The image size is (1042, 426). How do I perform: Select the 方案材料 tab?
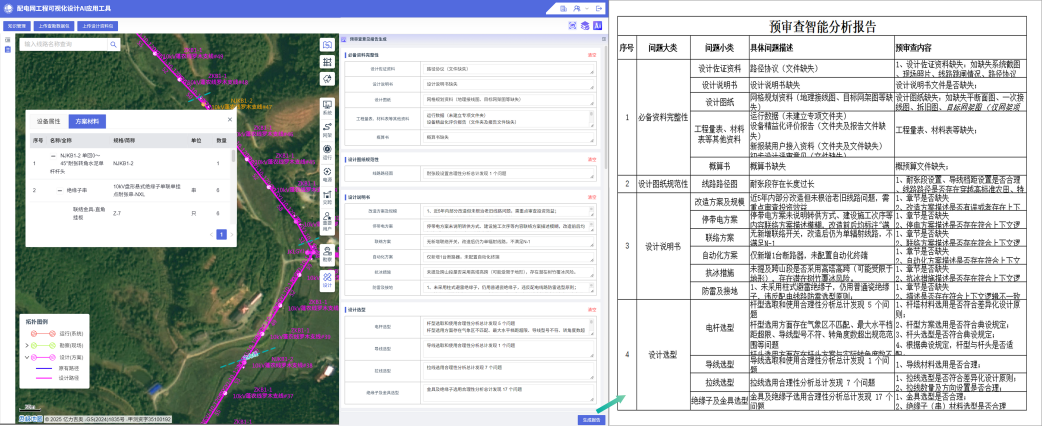pyautogui.click(x=88, y=122)
